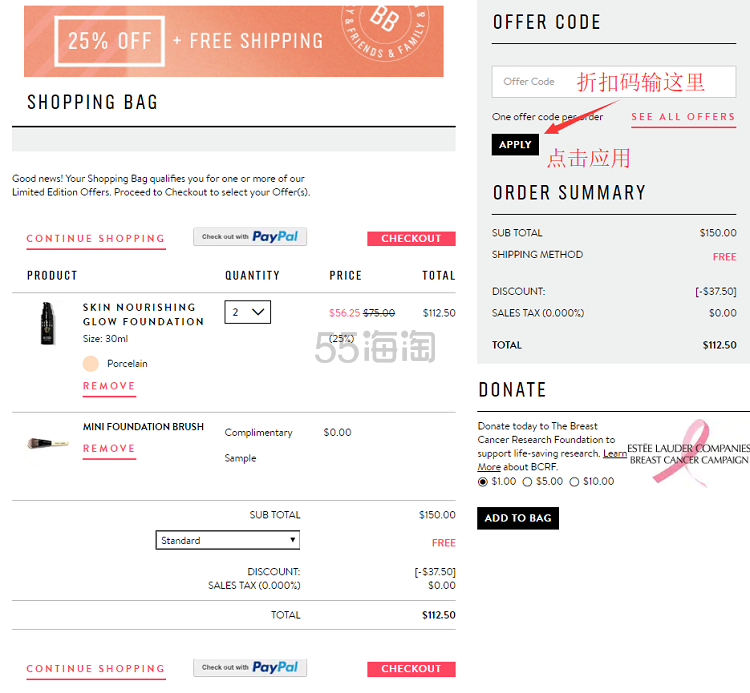
Task: Open the See All Offers link
Action: (683, 117)
